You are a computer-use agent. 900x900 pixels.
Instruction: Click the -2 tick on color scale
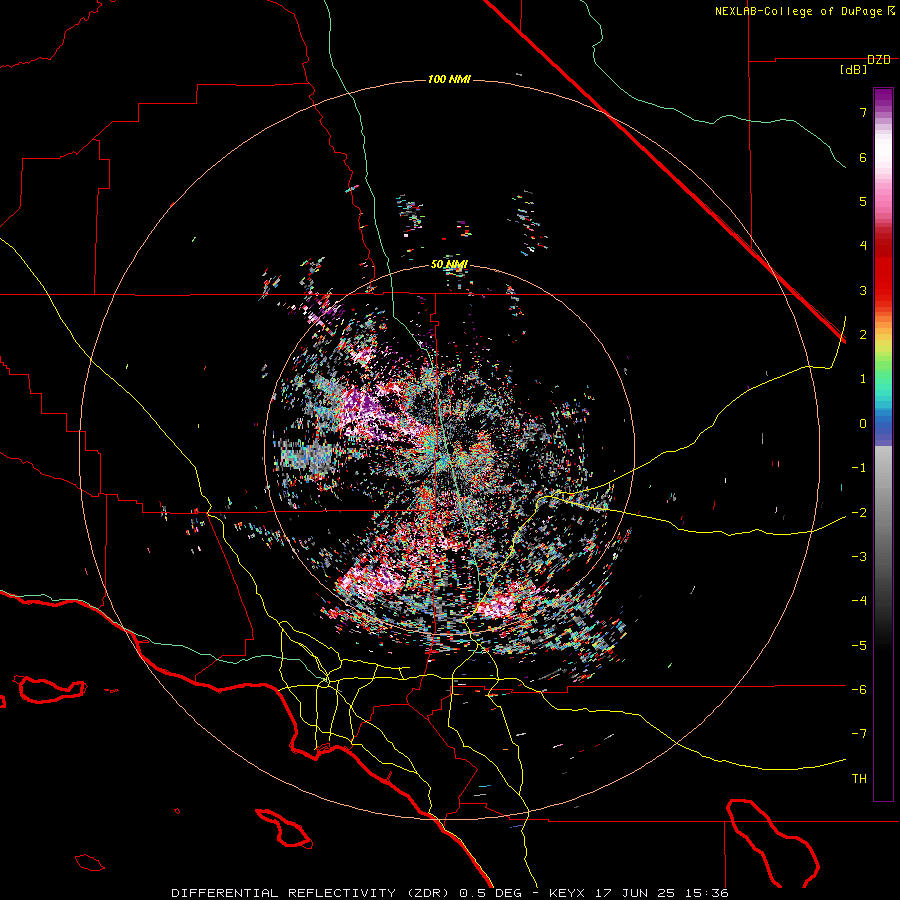click(x=859, y=513)
